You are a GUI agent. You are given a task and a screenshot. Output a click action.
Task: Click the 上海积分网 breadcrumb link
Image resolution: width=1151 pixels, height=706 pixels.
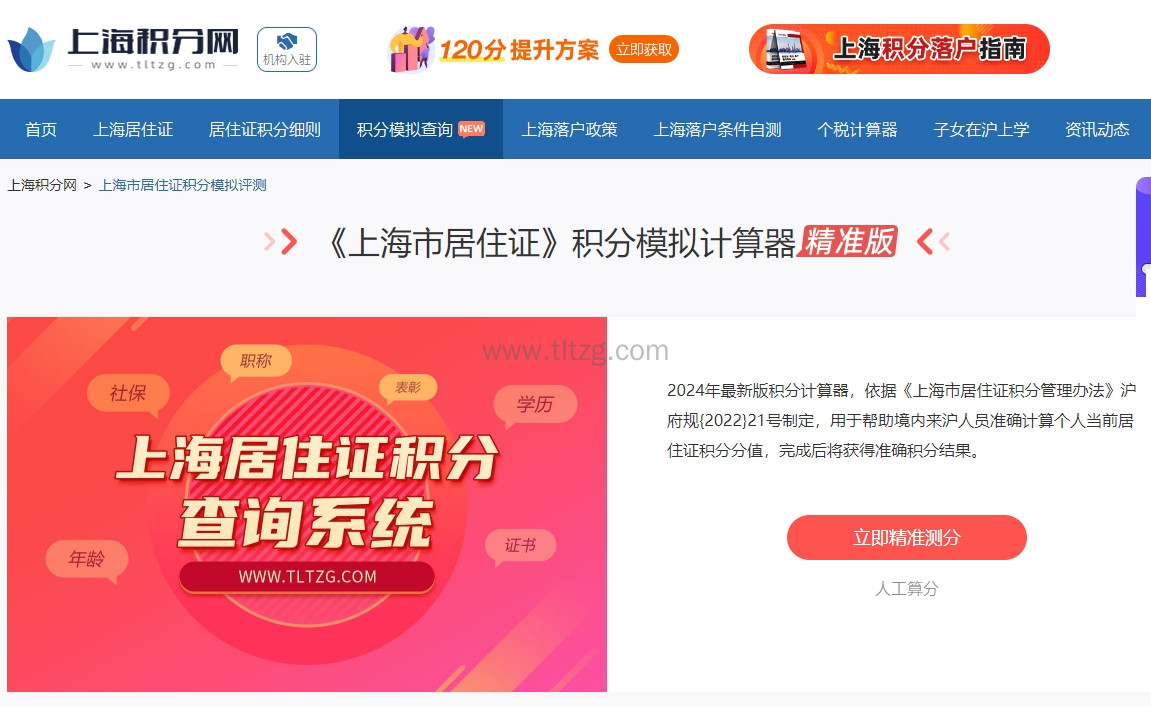42,185
